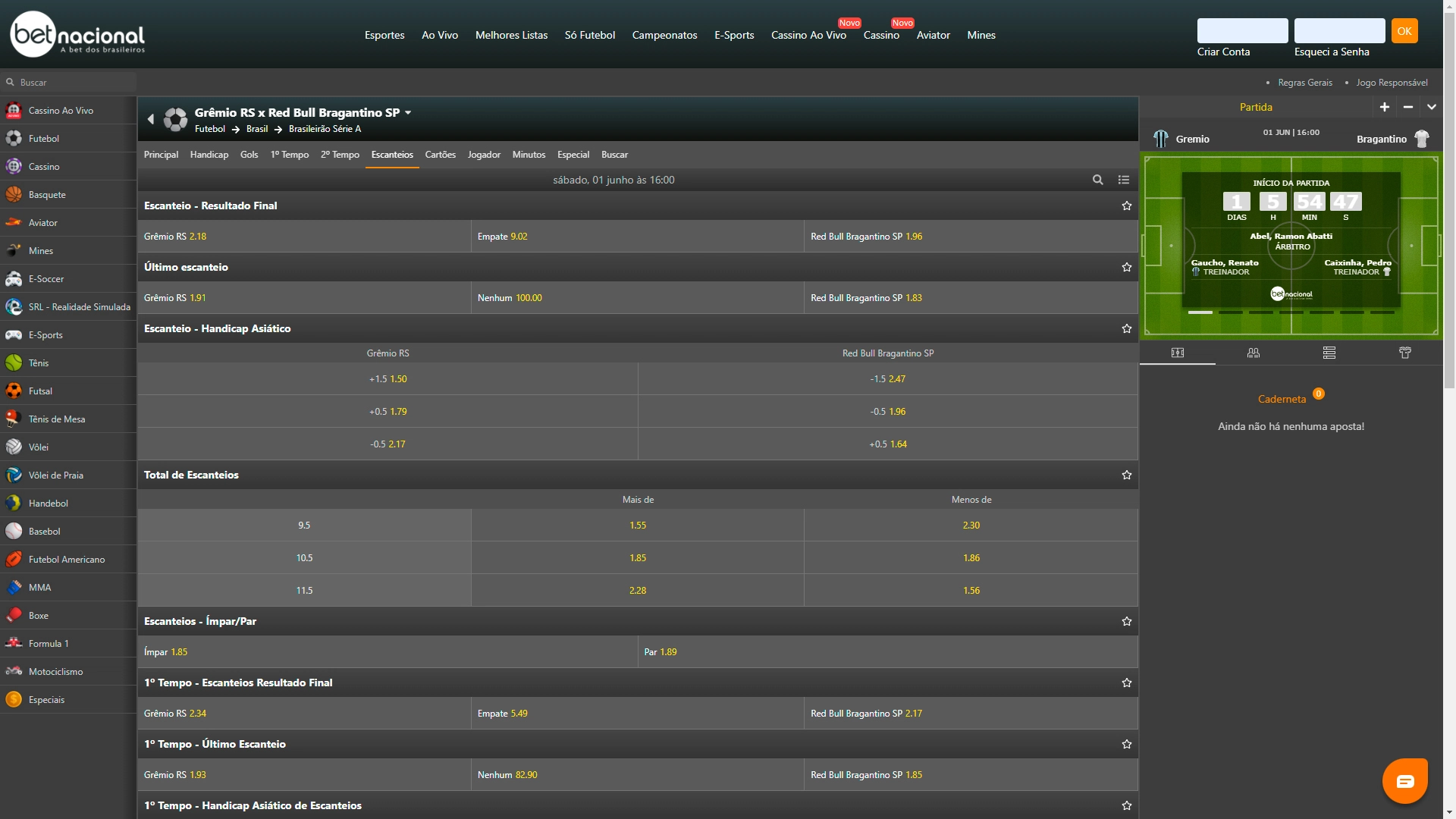Select the Futsal sidebar icon
This screenshot has width=1456, height=819.
pos(14,391)
